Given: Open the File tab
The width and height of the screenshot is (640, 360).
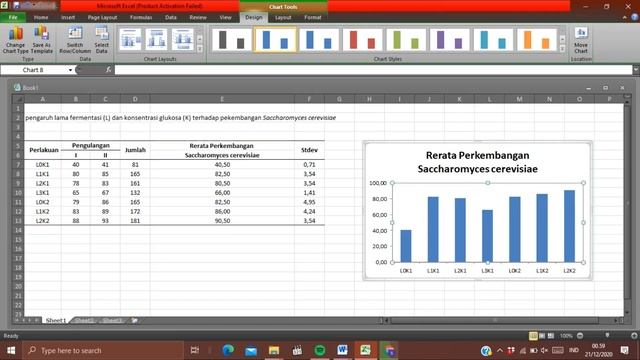Looking at the screenshot, I should (x=13, y=18).
